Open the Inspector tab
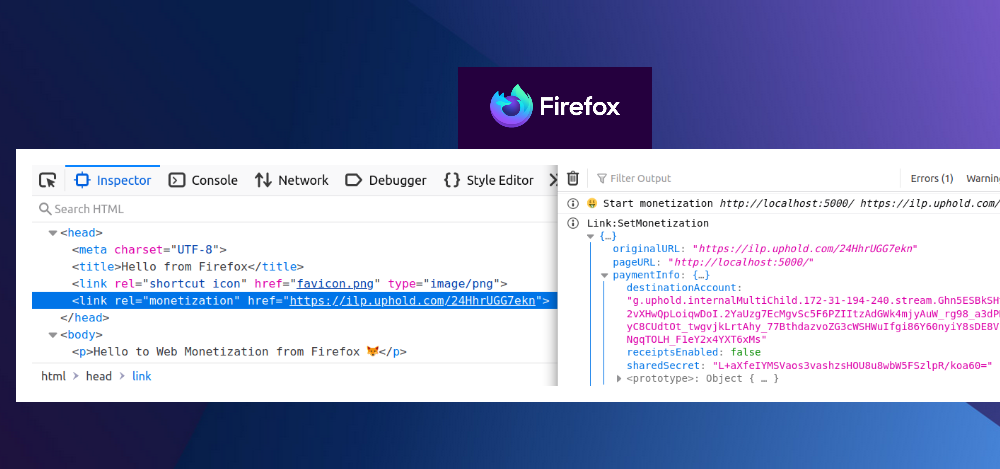This screenshot has width=1000, height=469. coord(113,181)
